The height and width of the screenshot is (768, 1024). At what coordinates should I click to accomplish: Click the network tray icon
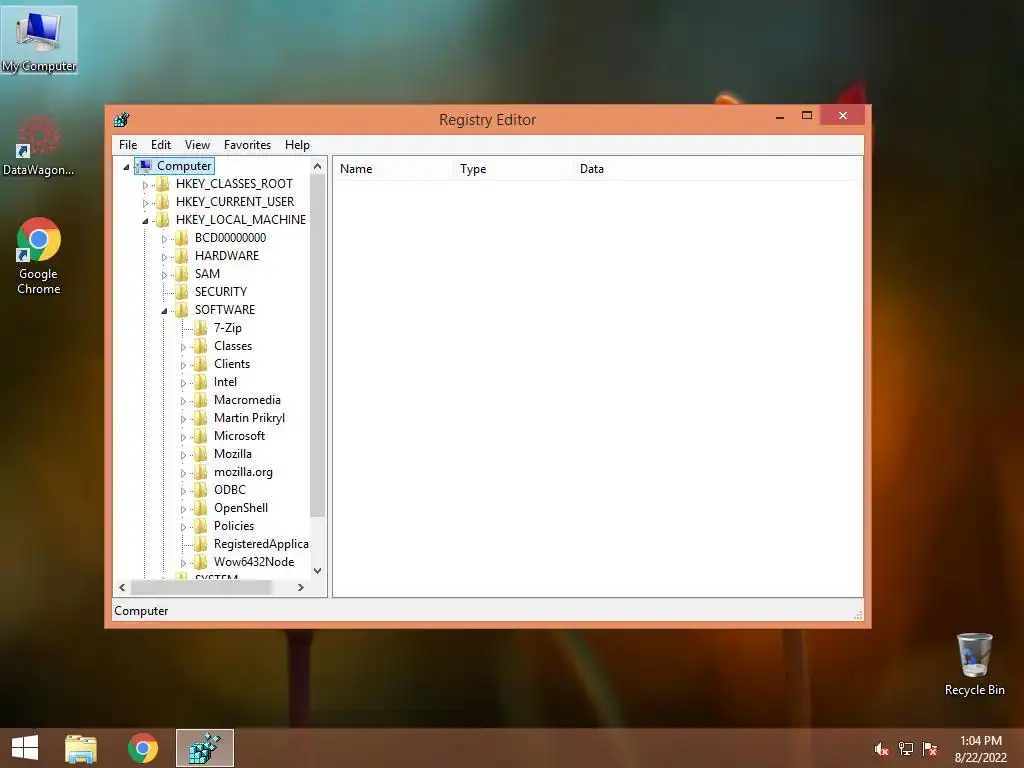click(906, 749)
